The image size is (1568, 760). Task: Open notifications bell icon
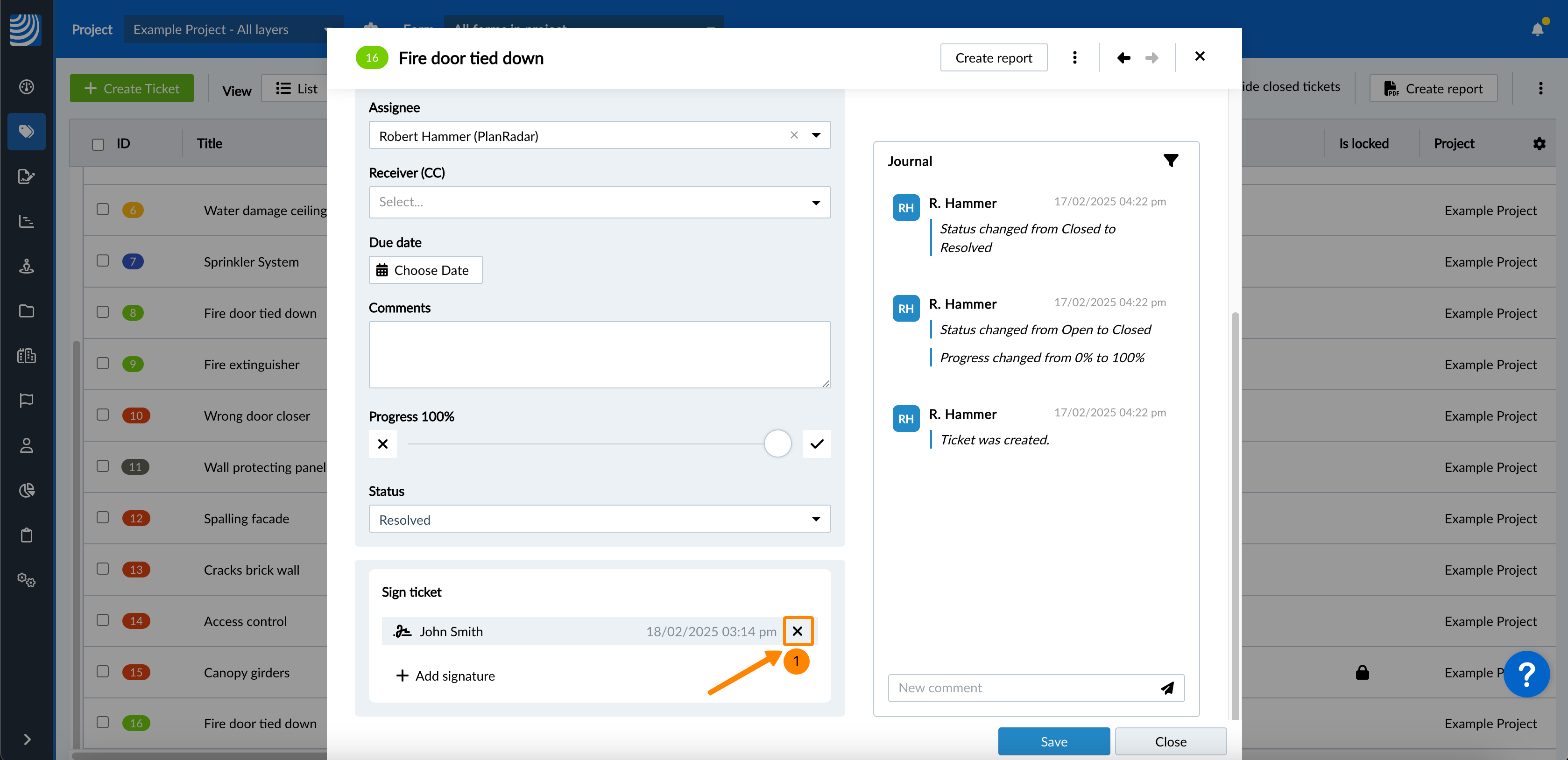1537,28
